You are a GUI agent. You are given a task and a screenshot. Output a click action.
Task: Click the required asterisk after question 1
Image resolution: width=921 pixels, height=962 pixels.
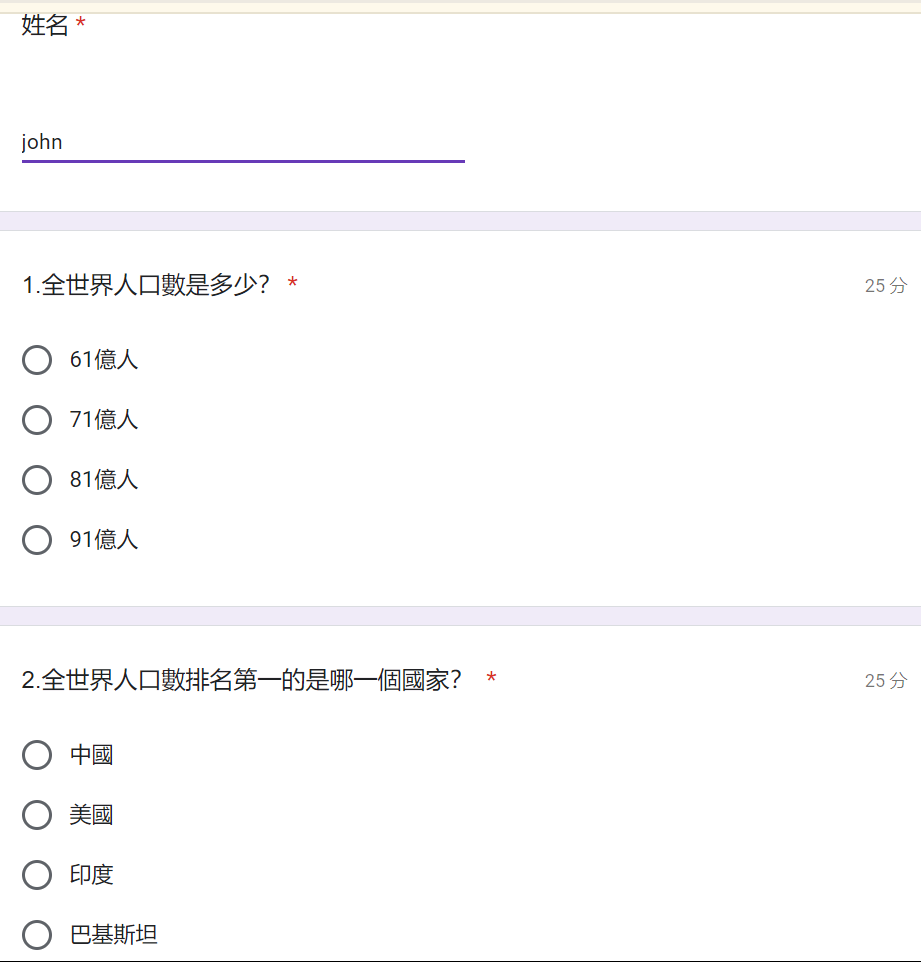coord(292,285)
